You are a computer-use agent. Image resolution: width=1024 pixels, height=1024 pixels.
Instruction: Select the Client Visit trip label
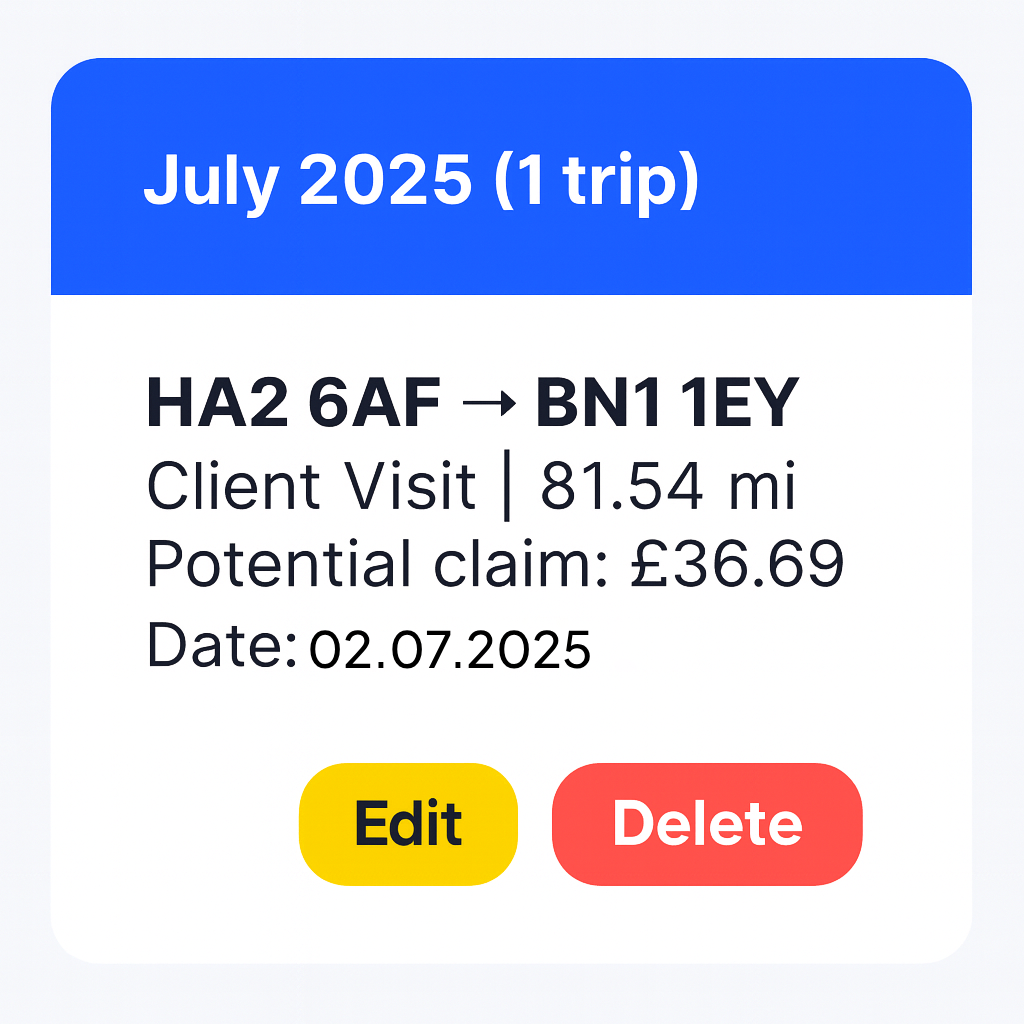click(x=310, y=487)
